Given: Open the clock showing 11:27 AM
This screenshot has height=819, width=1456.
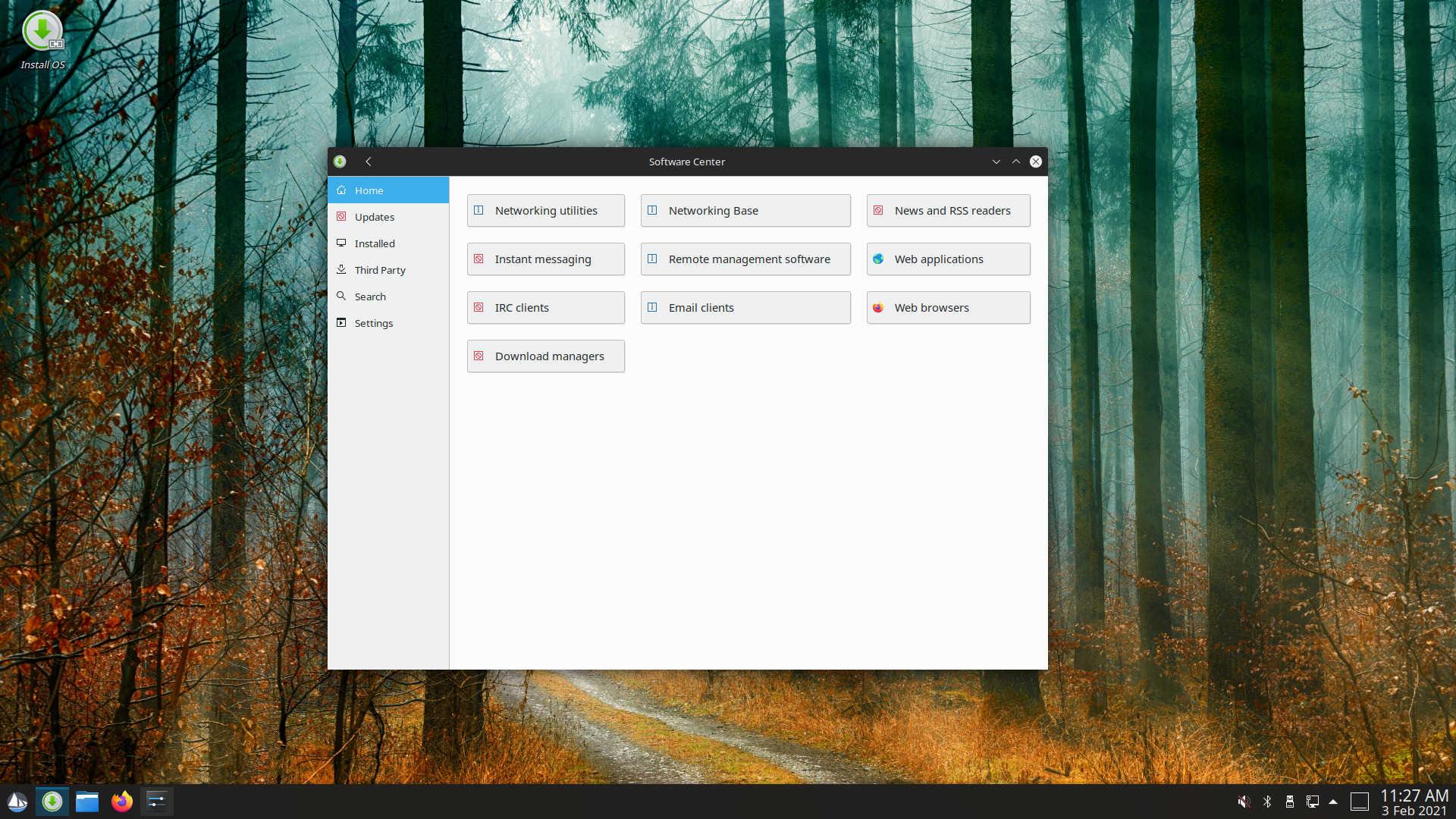Looking at the screenshot, I should (1414, 802).
